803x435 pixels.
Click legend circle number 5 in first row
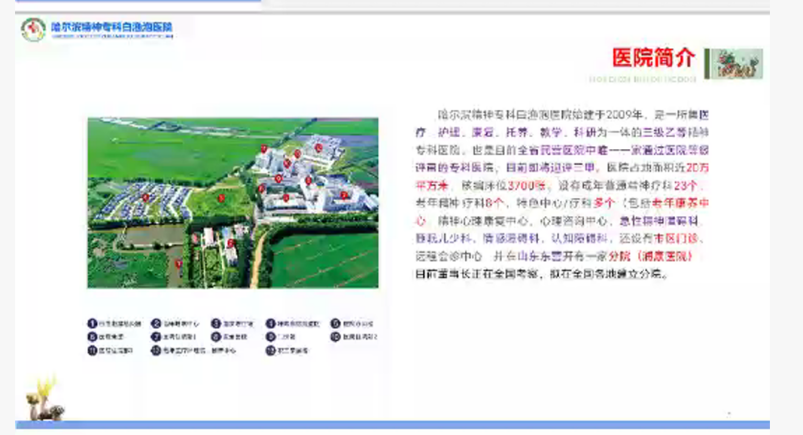point(336,323)
